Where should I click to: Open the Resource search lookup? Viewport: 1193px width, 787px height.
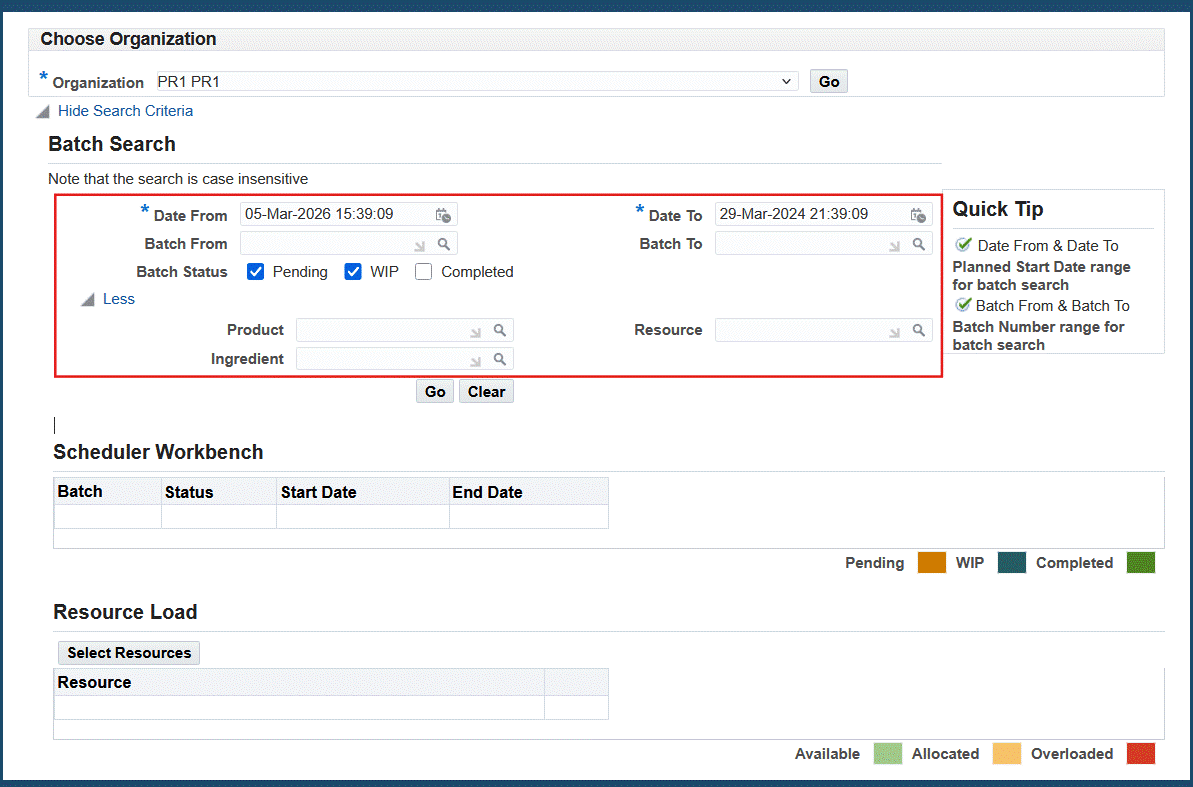click(x=919, y=330)
